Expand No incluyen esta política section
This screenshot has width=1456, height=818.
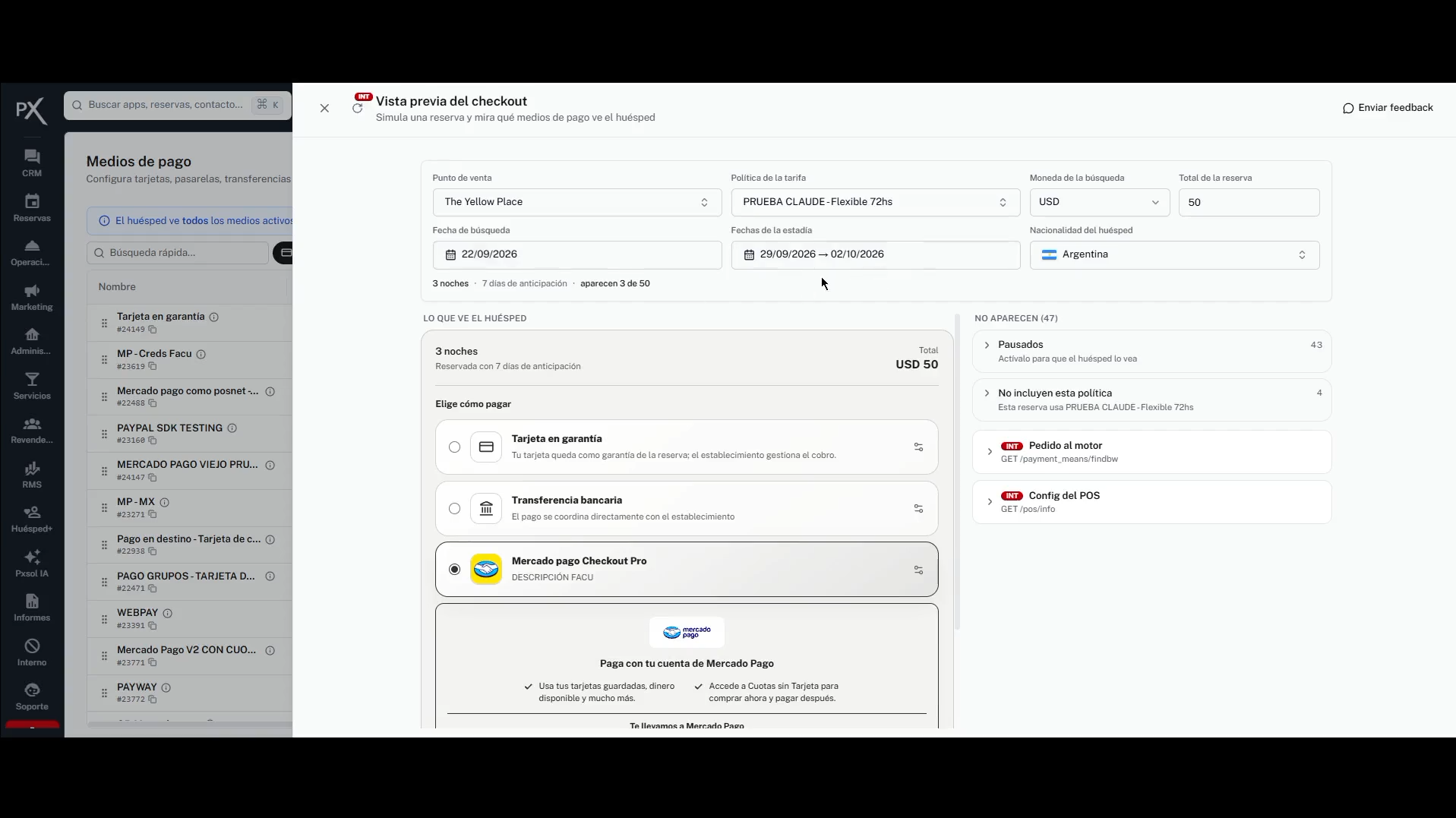point(1151,400)
